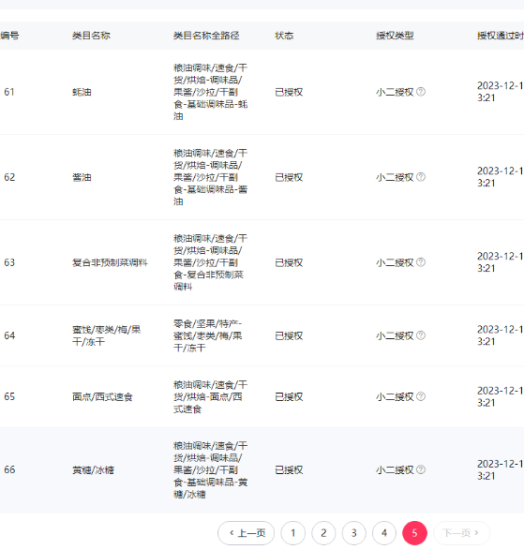Screen dimensions: 524x550
Task: Open page 4 of the category list
Action: pyautogui.click(x=384, y=533)
